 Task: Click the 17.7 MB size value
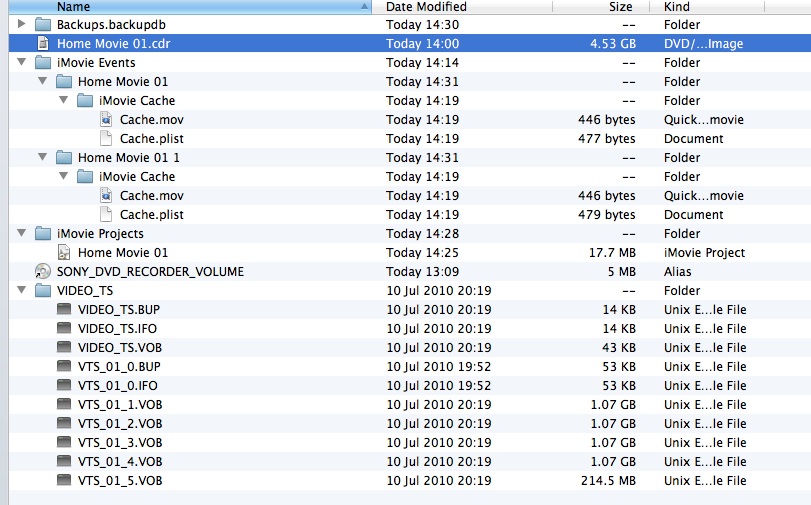point(612,252)
